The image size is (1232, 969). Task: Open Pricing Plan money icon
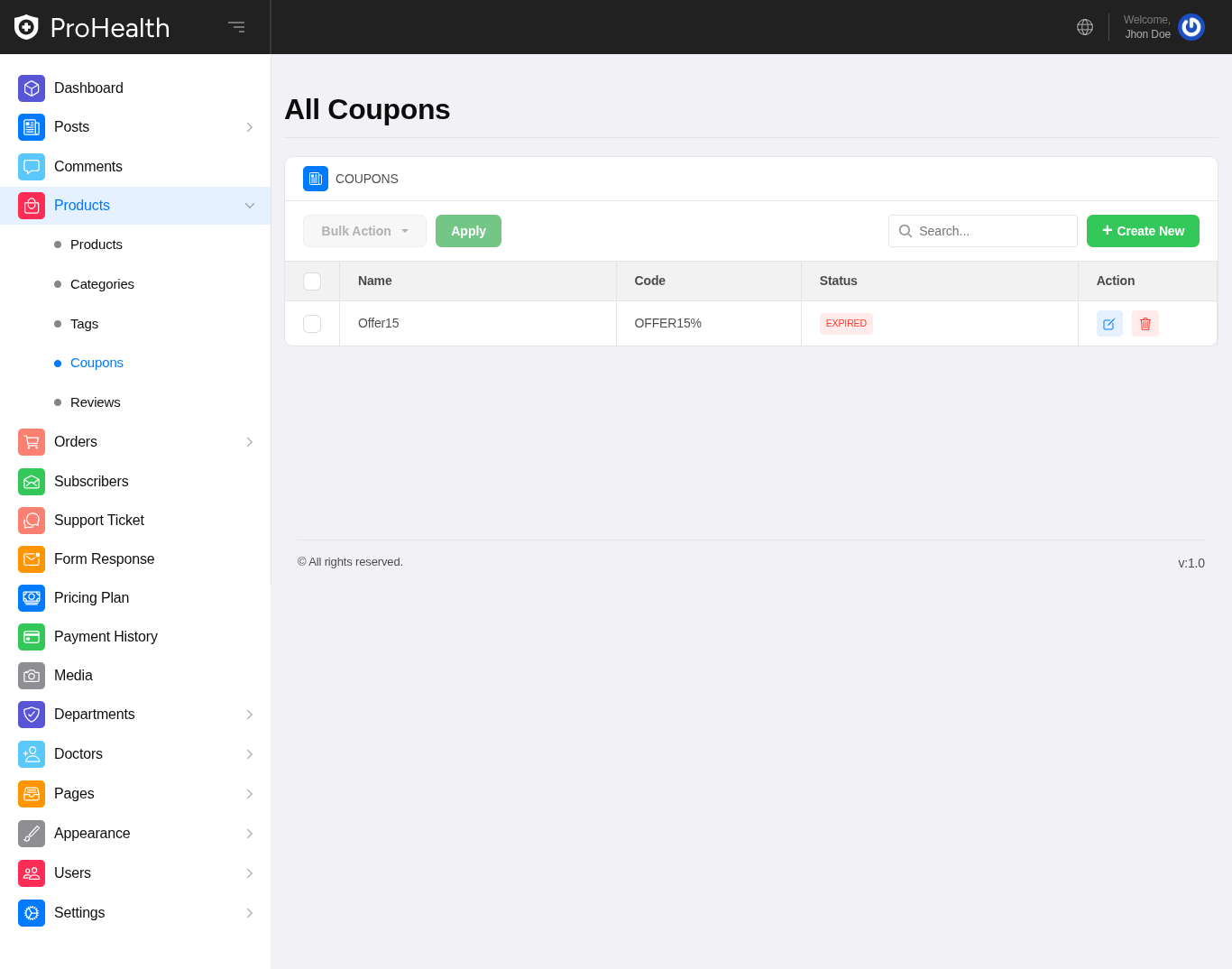pyautogui.click(x=32, y=598)
